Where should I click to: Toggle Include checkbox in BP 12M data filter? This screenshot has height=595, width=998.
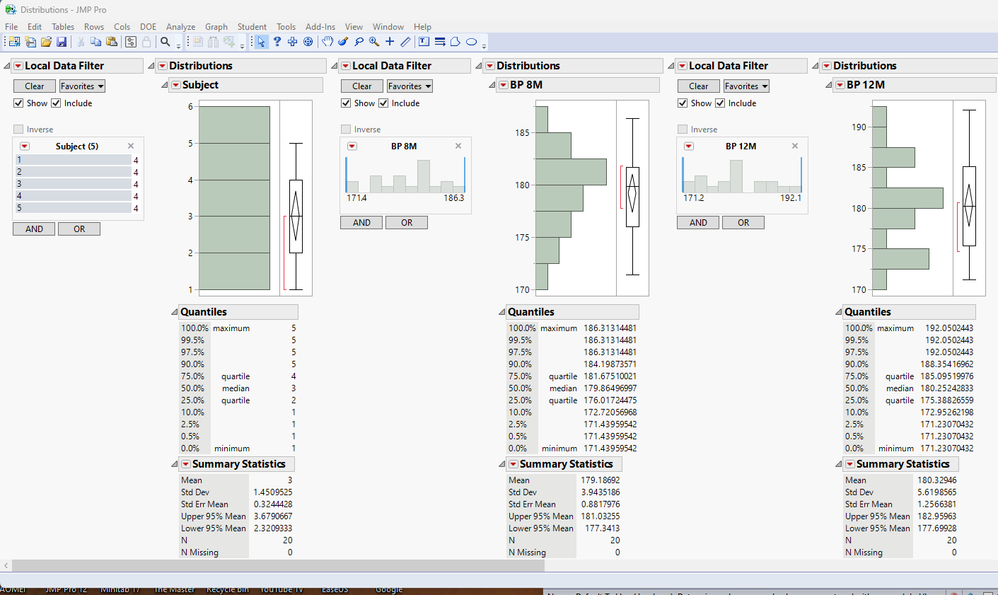click(x=720, y=103)
